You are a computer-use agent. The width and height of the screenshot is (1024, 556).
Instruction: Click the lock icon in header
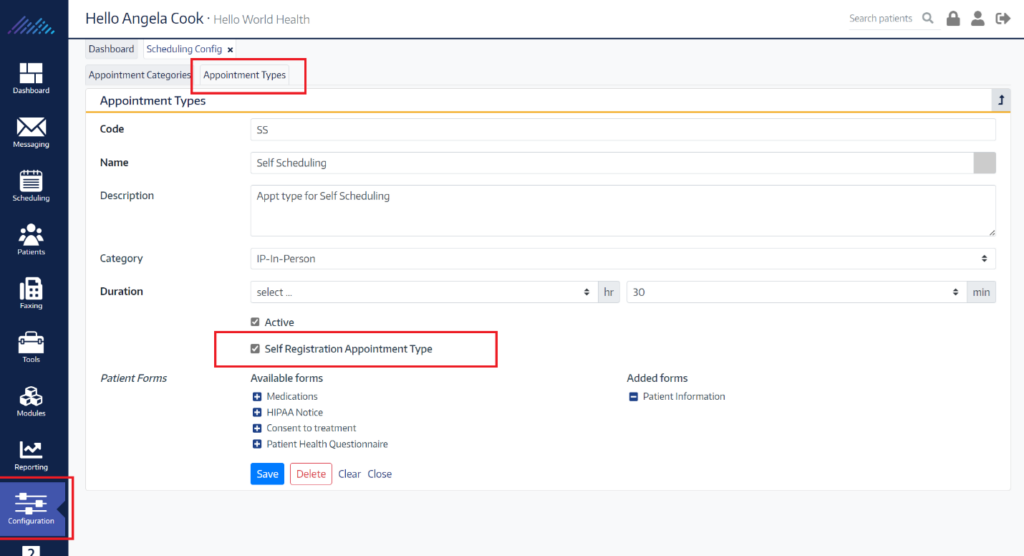tap(953, 18)
